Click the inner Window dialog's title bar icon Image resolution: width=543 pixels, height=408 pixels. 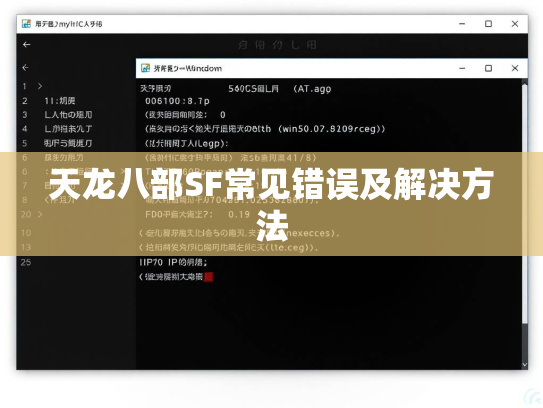pyautogui.click(x=145, y=68)
